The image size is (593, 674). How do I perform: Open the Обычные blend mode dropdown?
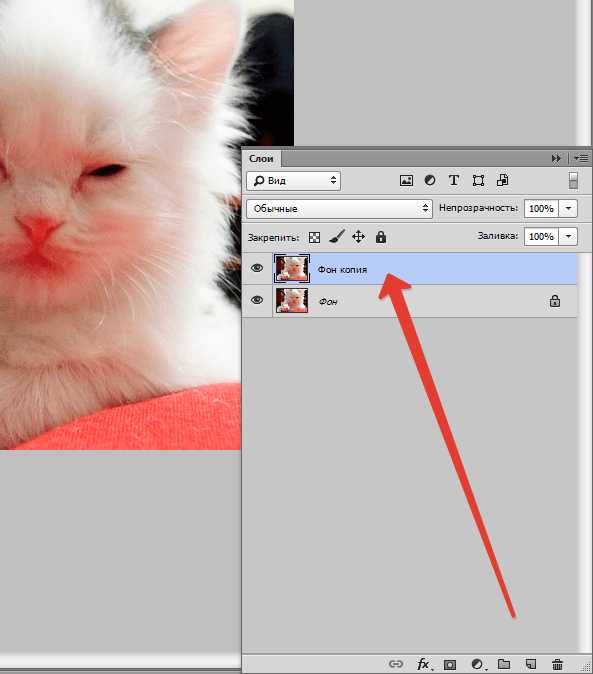click(x=339, y=208)
